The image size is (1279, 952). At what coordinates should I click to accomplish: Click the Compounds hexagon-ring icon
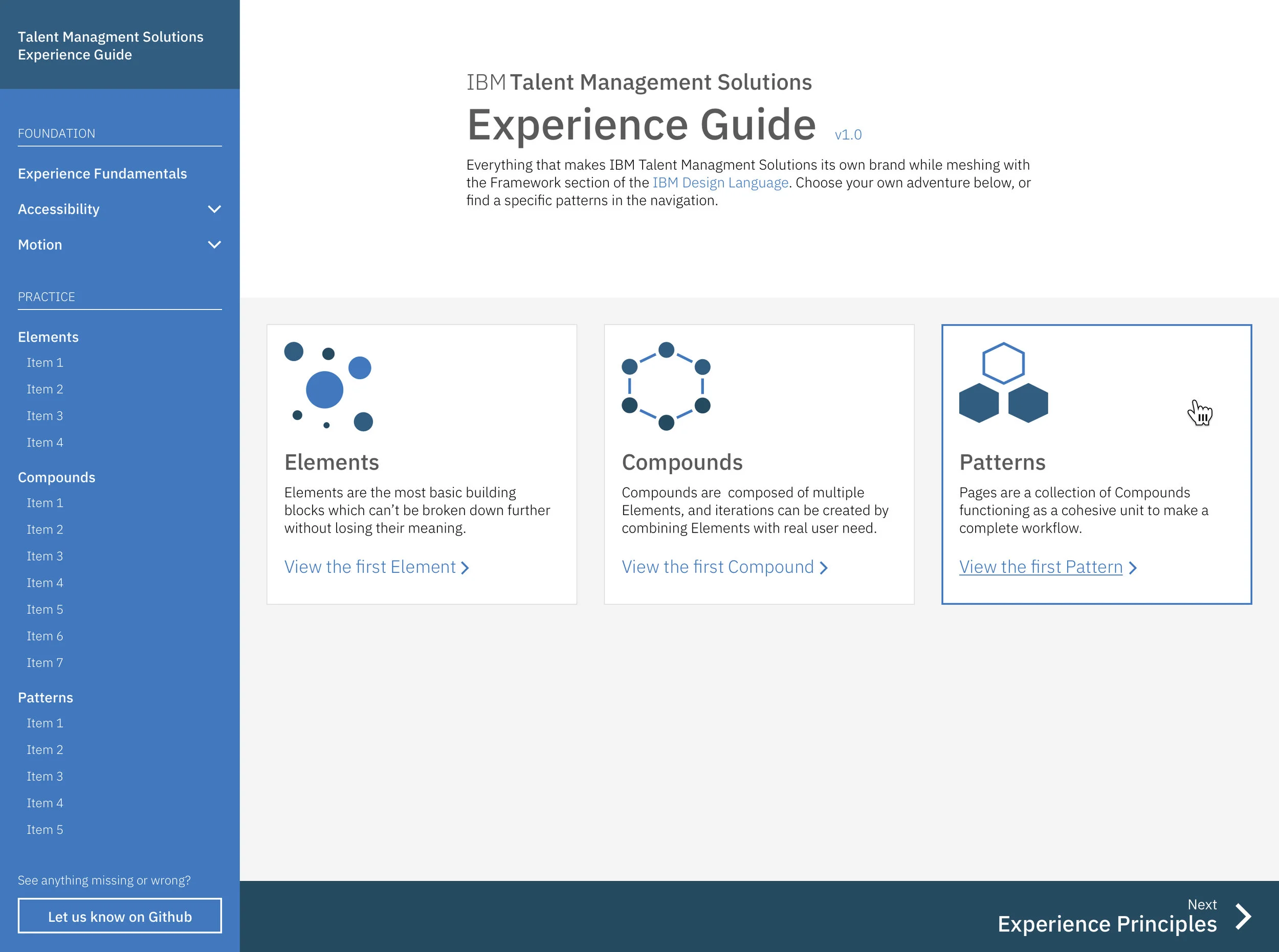point(666,386)
